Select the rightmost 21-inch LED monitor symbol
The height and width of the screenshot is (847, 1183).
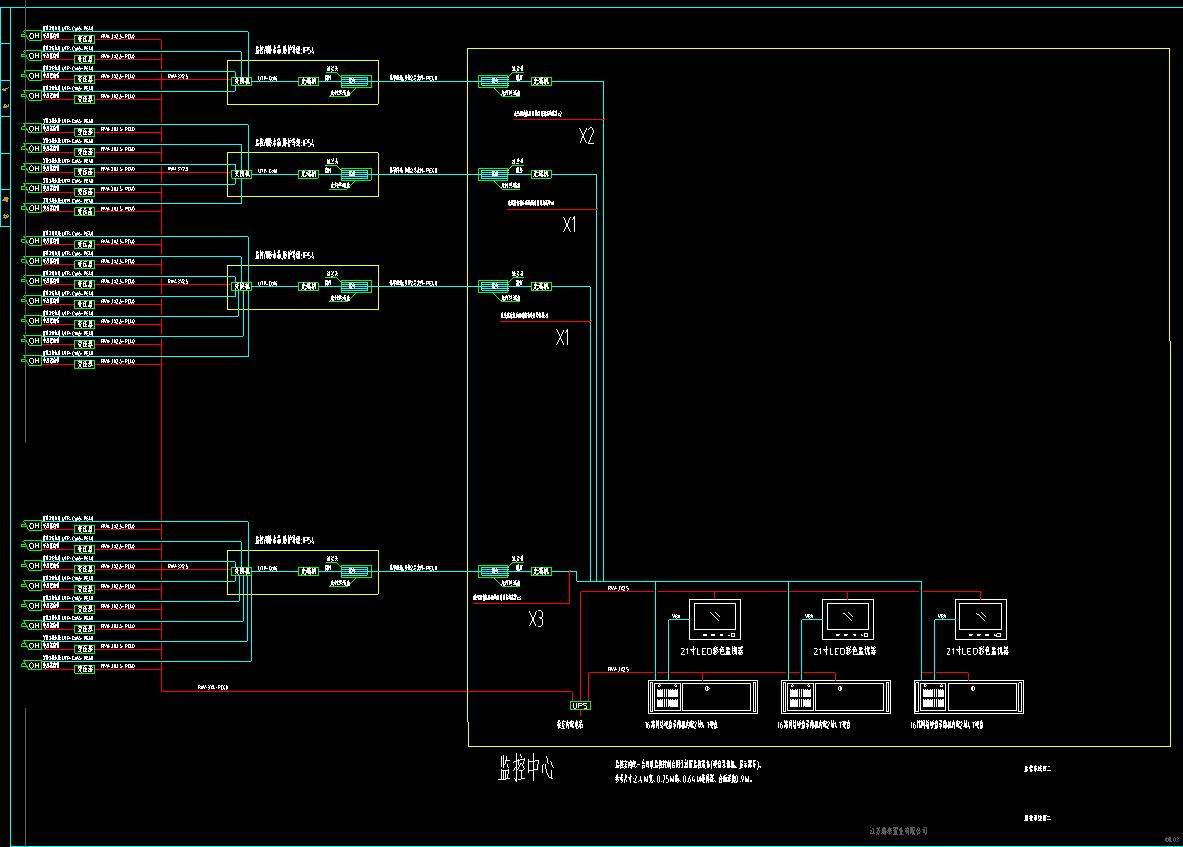coord(980,619)
